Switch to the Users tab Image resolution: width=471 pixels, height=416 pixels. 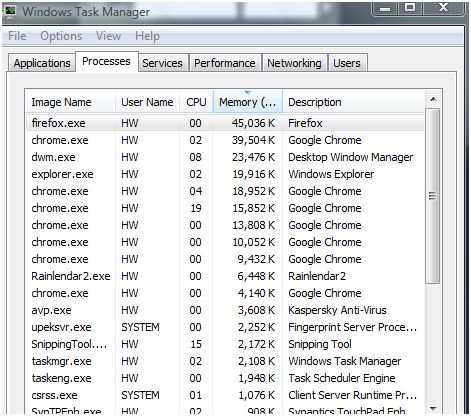[347, 63]
